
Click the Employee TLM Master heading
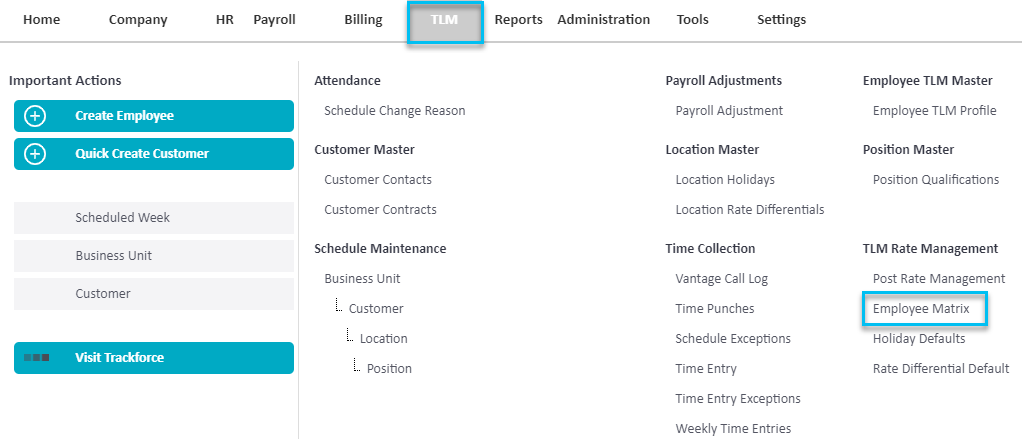(927, 81)
